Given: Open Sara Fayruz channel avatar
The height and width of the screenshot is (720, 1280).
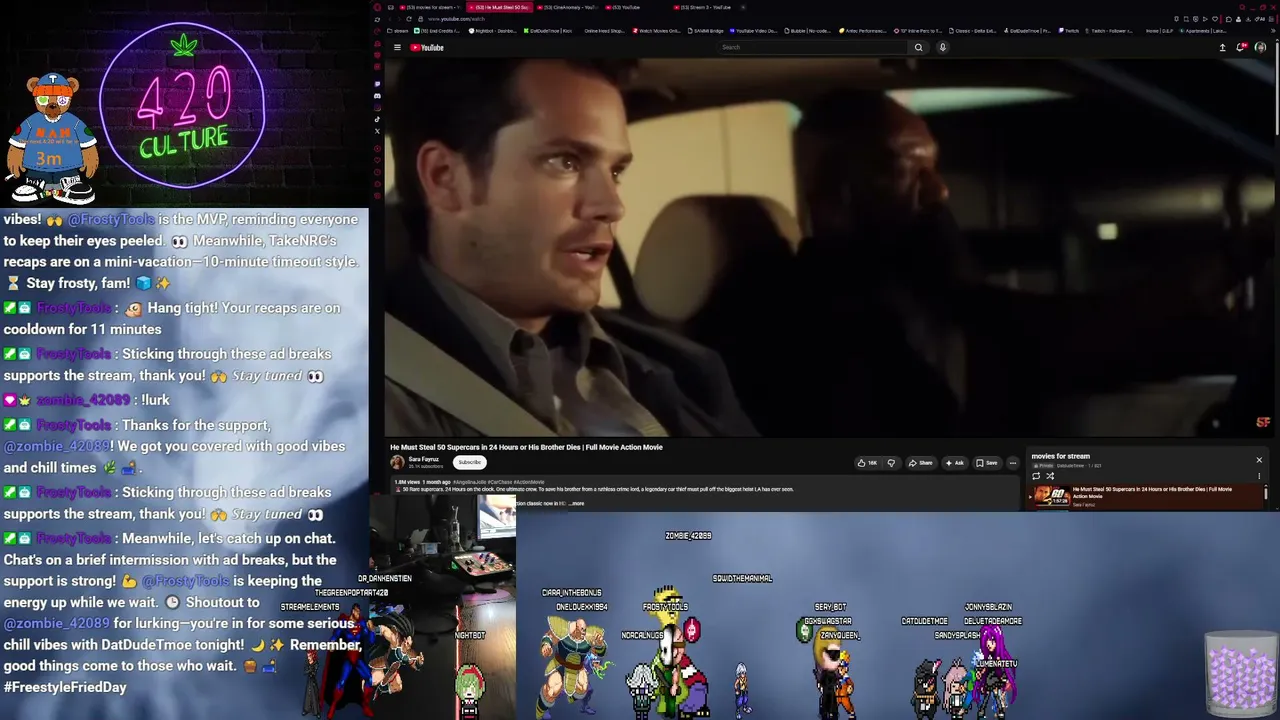Looking at the screenshot, I should (397, 462).
